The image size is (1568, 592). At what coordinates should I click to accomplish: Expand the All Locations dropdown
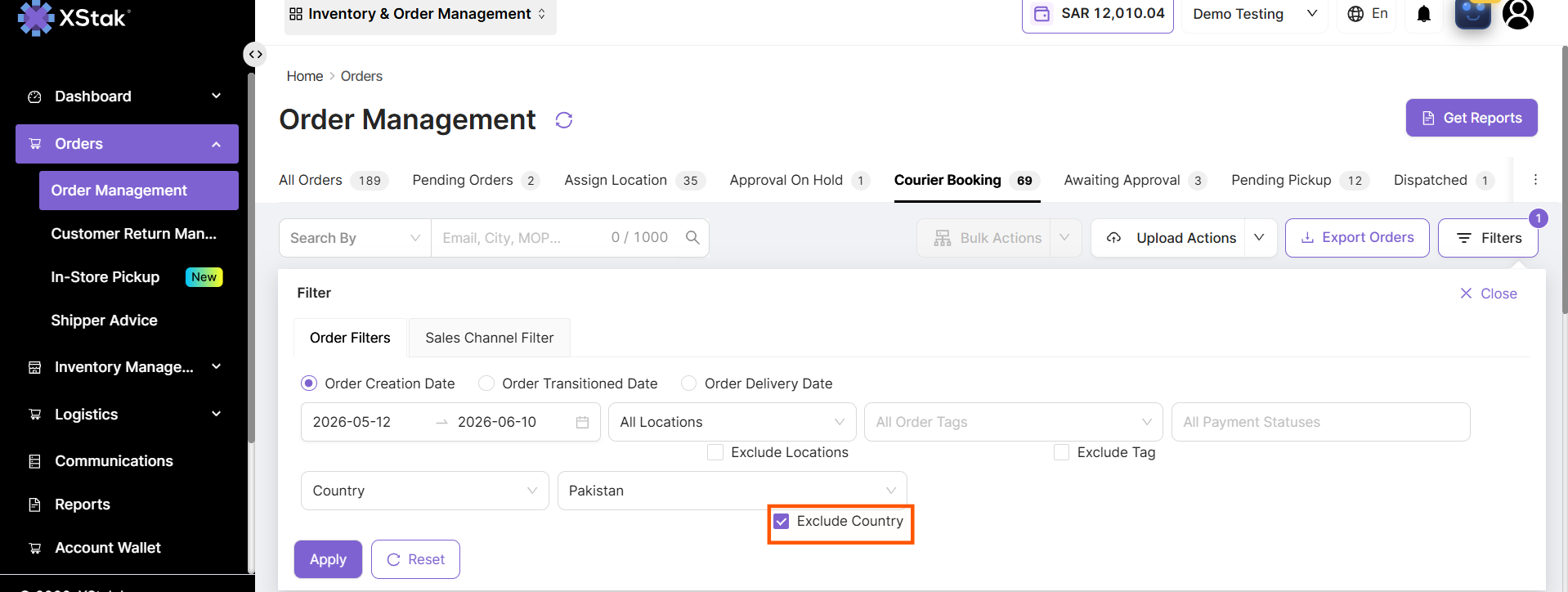pyautogui.click(x=732, y=422)
